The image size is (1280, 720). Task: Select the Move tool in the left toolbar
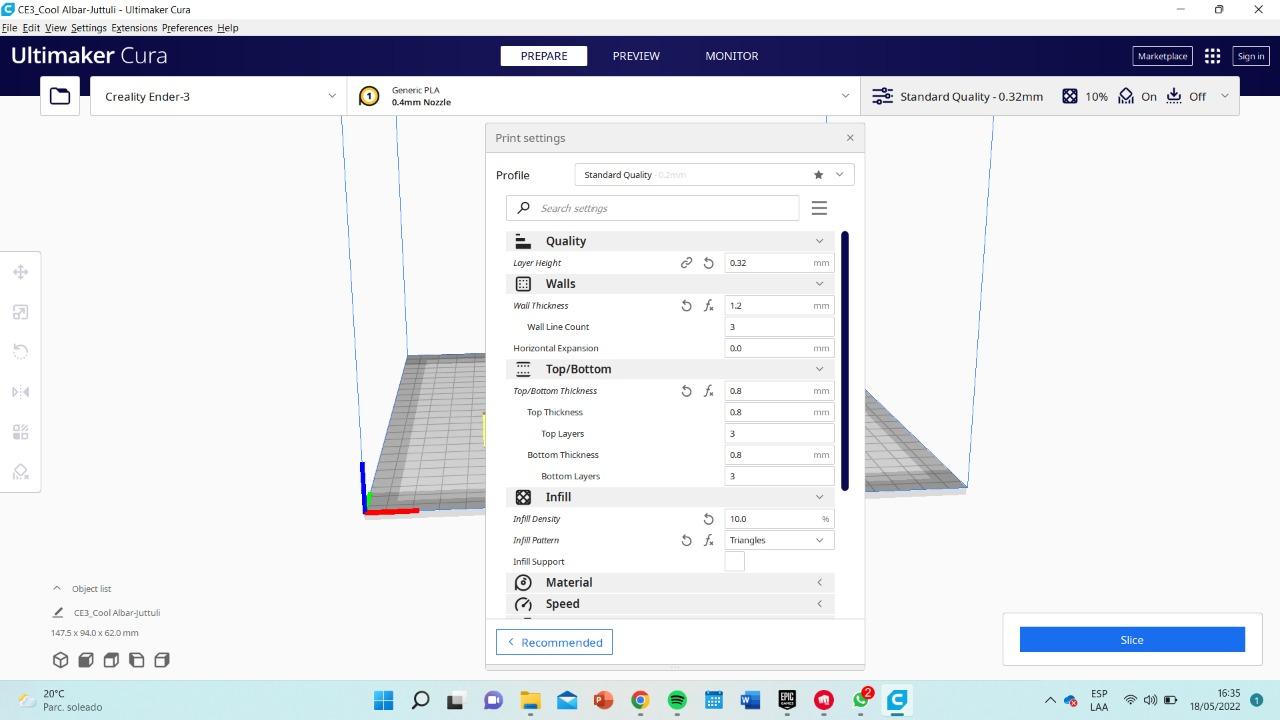[x=20, y=272]
